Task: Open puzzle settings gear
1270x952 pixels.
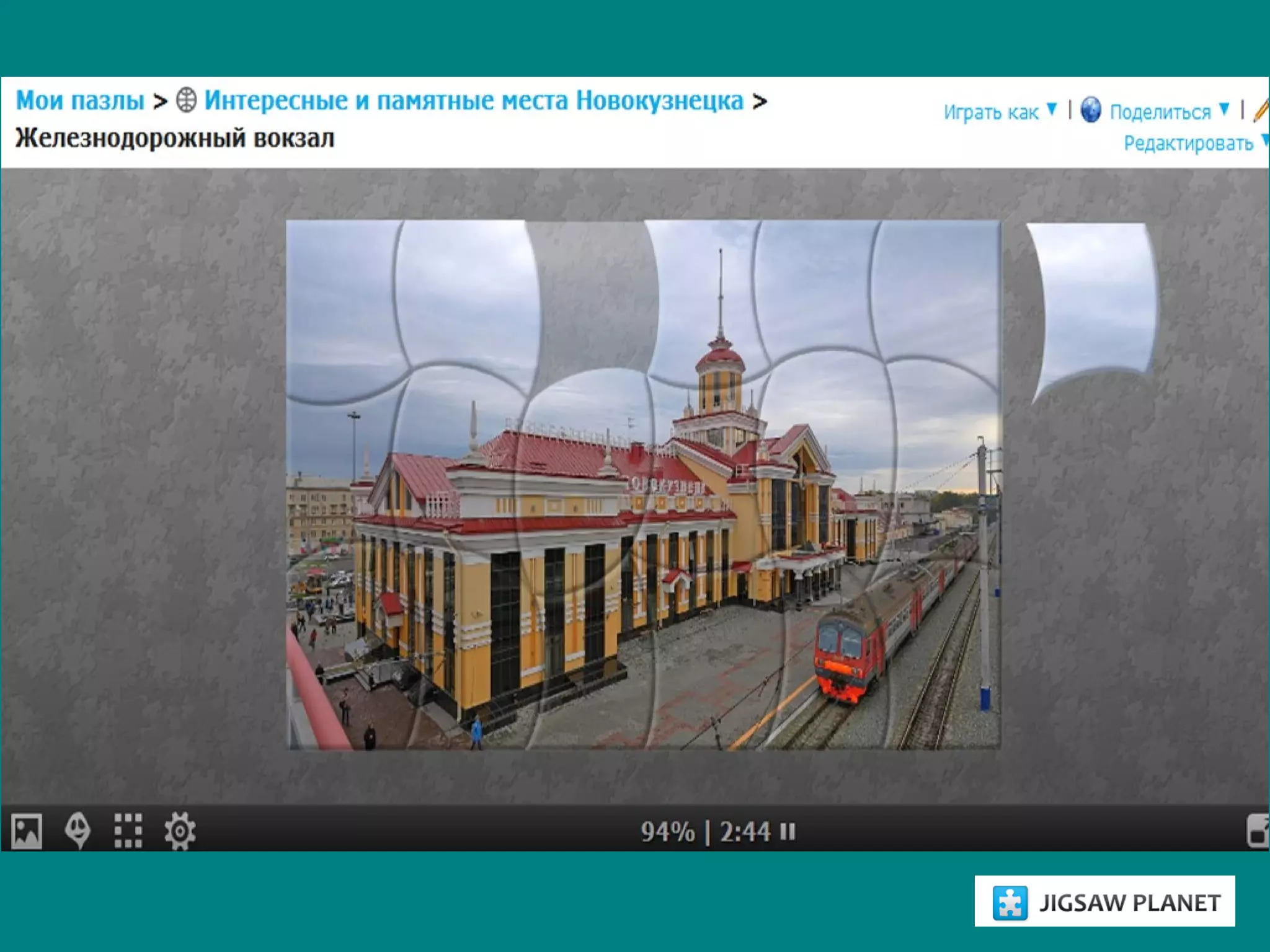Action: point(180,831)
